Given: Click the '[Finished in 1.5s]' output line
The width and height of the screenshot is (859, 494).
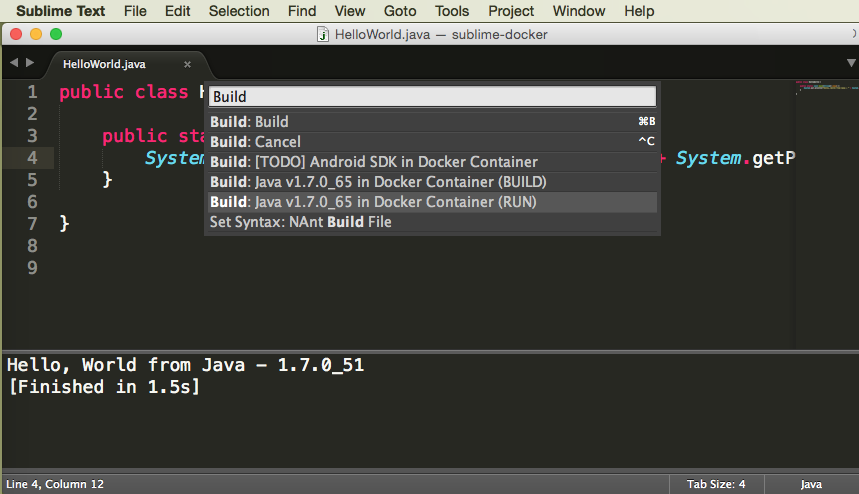Looking at the screenshot, I should point(105,387).
